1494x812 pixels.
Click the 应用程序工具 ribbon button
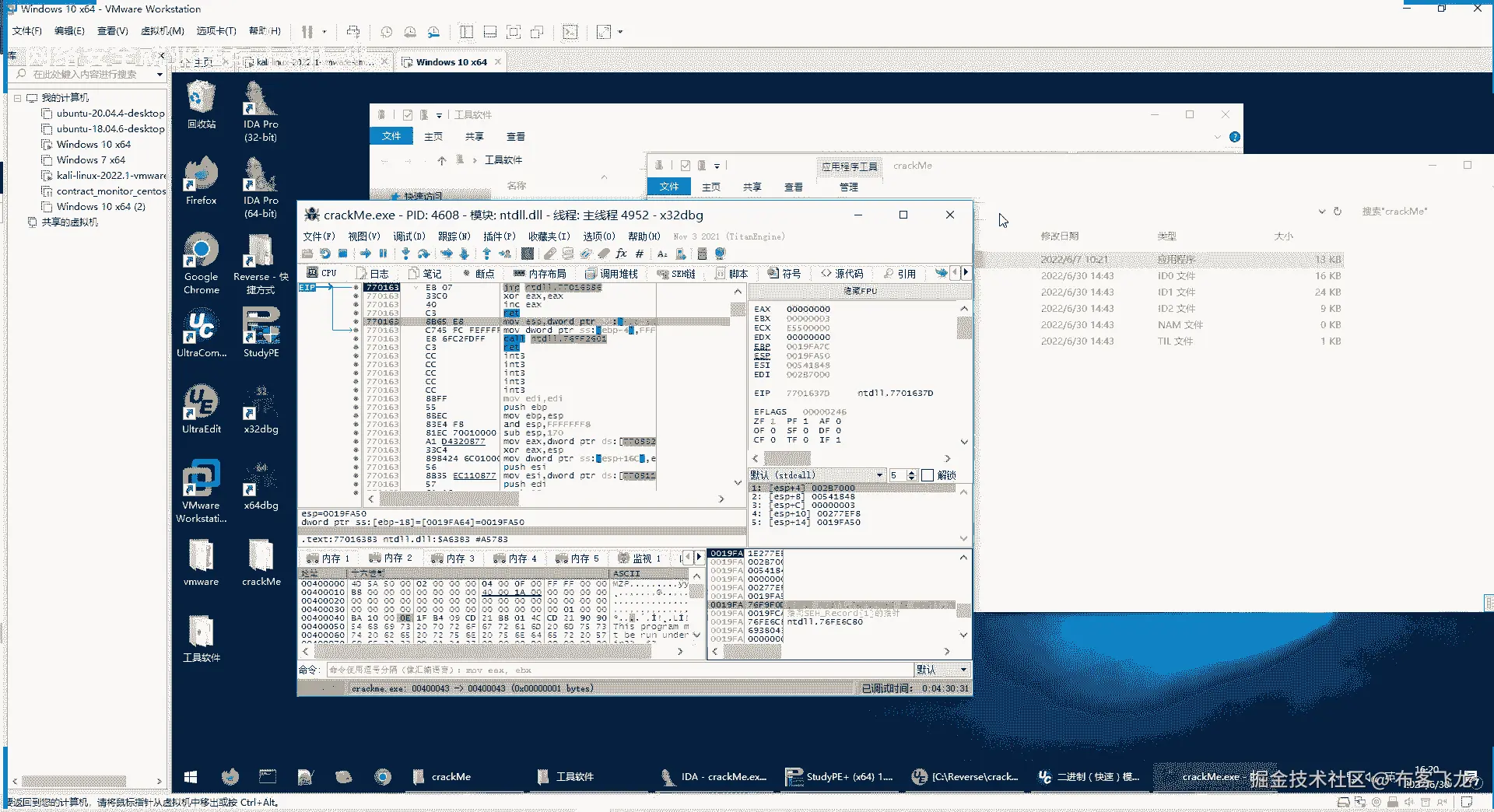(x=850, y=166)
